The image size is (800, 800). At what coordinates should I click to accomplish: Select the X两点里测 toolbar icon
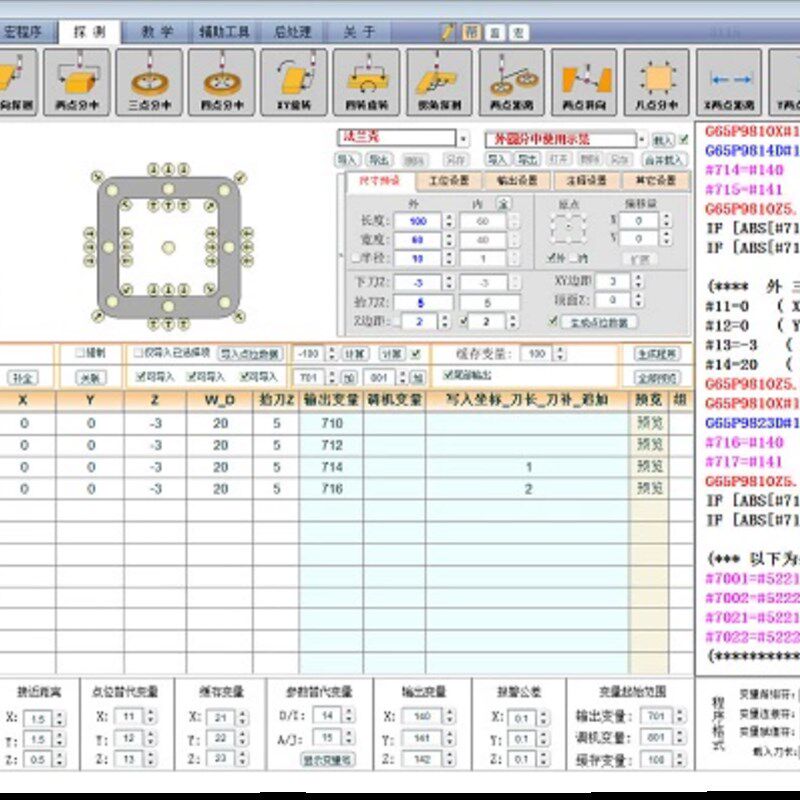coord(730,80)
